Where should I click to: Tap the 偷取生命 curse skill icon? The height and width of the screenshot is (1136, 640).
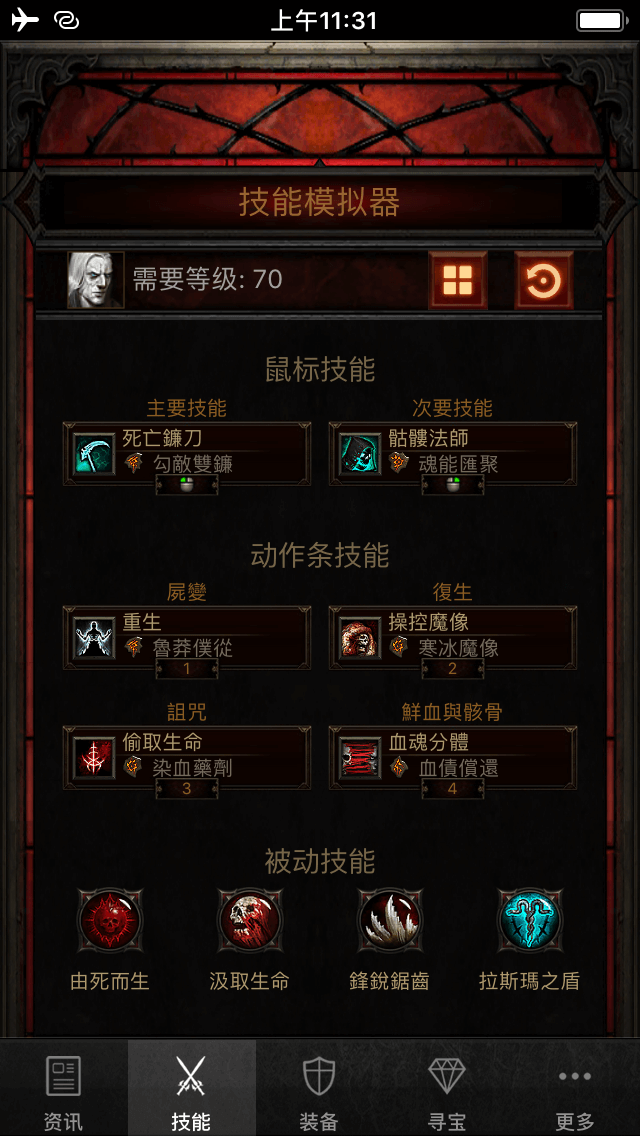95,758
